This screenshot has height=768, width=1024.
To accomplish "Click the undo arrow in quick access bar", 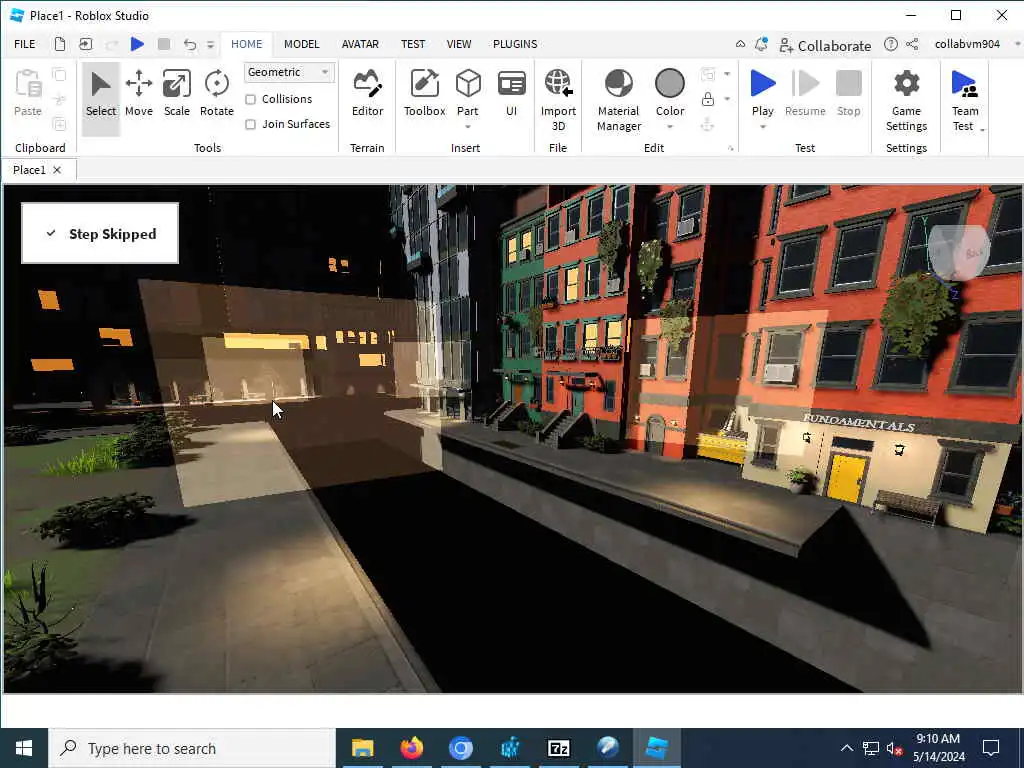I will pos(189,44).
